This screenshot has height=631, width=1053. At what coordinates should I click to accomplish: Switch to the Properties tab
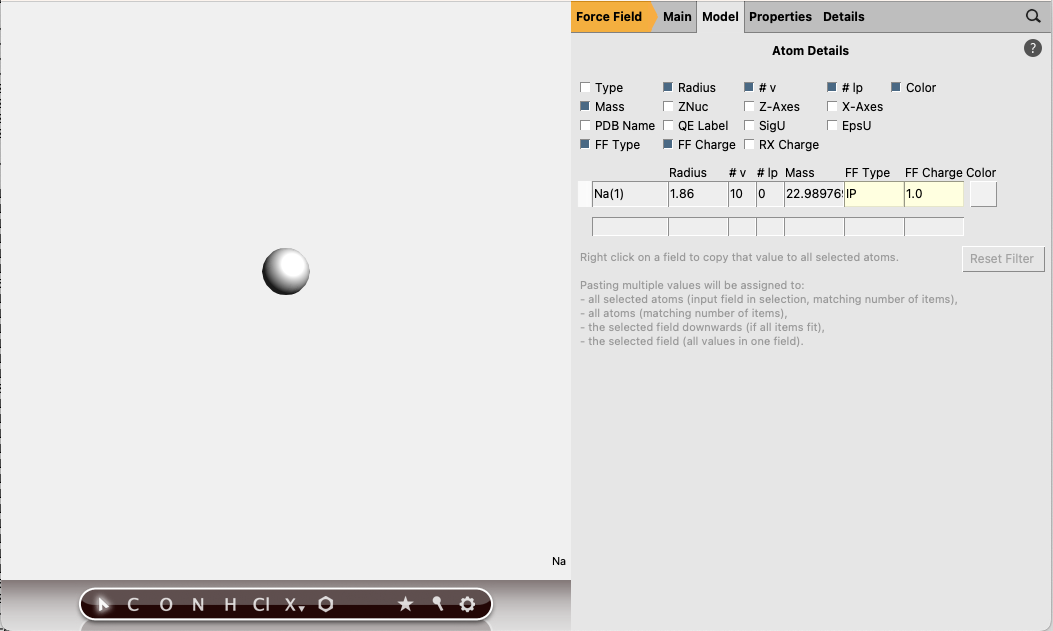click(780, 16)
